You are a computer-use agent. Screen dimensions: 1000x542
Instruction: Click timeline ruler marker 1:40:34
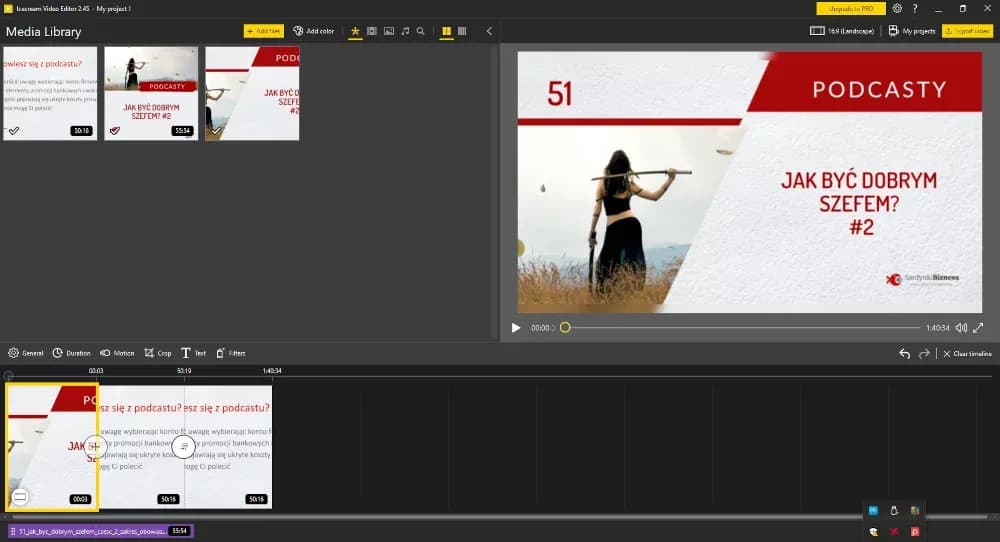pos(272,370)
